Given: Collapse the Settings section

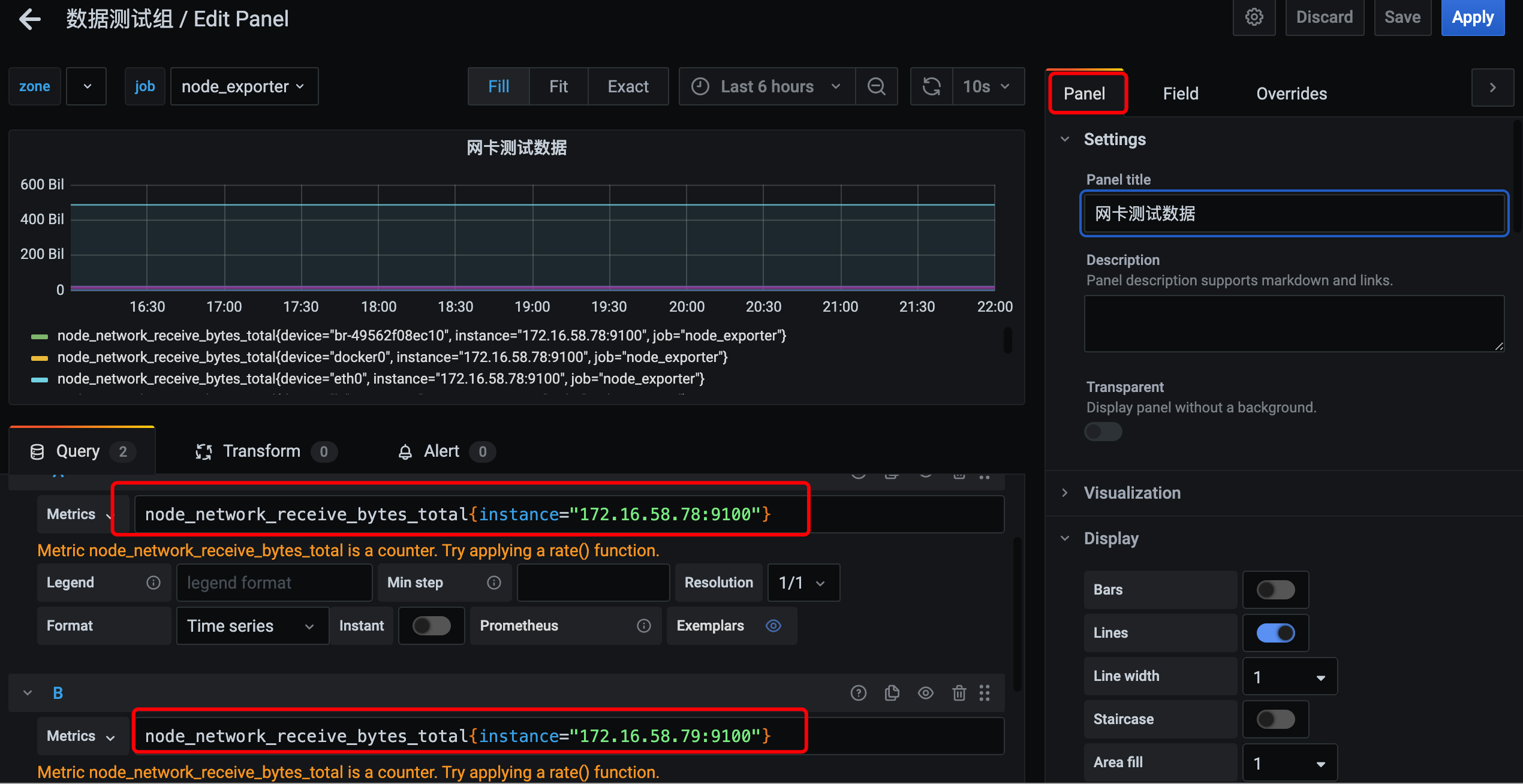Looking at the screenshot, I should click(1065, 139).
